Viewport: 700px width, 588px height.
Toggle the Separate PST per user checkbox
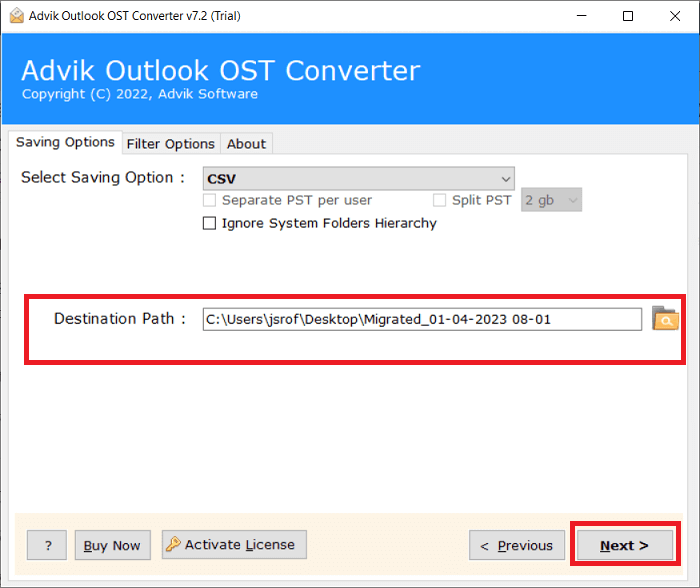coord(209,200)
